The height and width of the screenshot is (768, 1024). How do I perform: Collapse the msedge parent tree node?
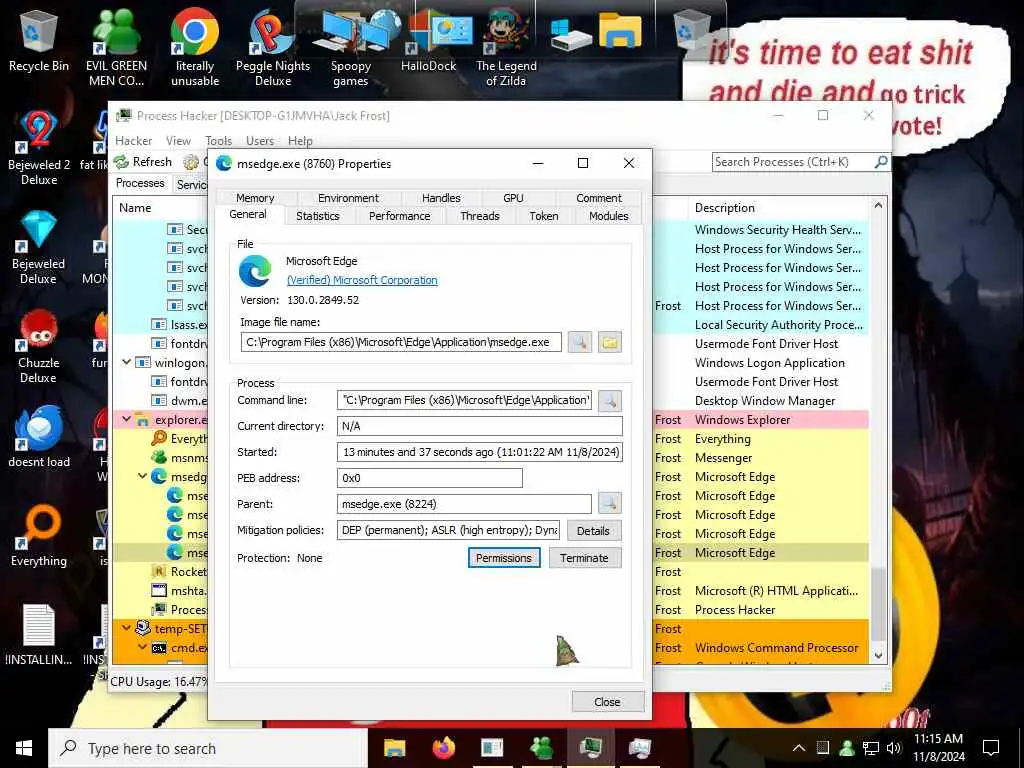(x=142, y=476)
